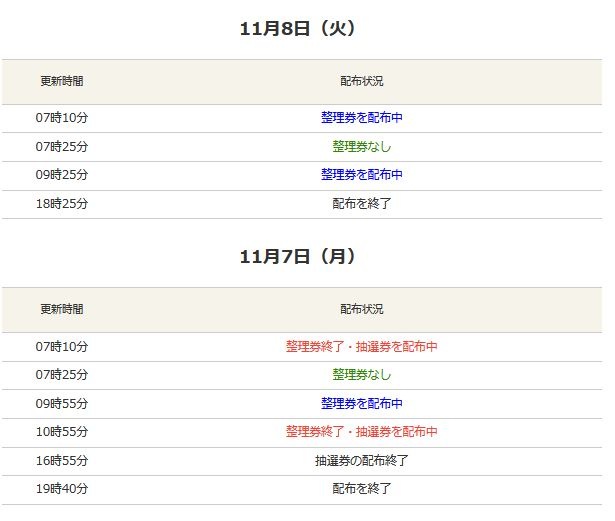The height and width of the screenshot is (521, 615).
Task: Select 配布を終了 status at 18時25分
Action: click(x=361, y=203)
